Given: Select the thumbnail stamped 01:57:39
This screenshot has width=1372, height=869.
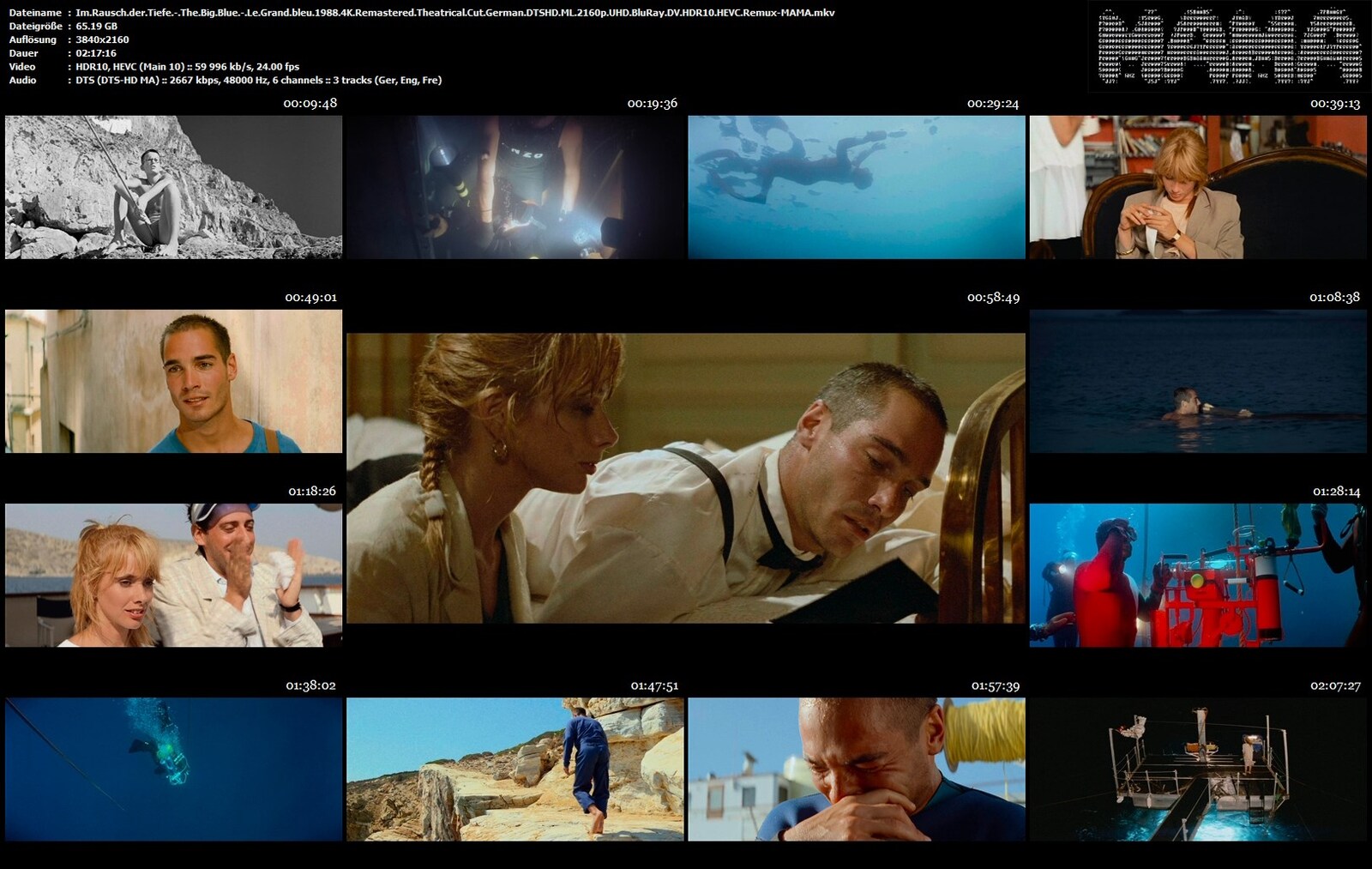Looking at the screenshot, I should coord(857,769).
